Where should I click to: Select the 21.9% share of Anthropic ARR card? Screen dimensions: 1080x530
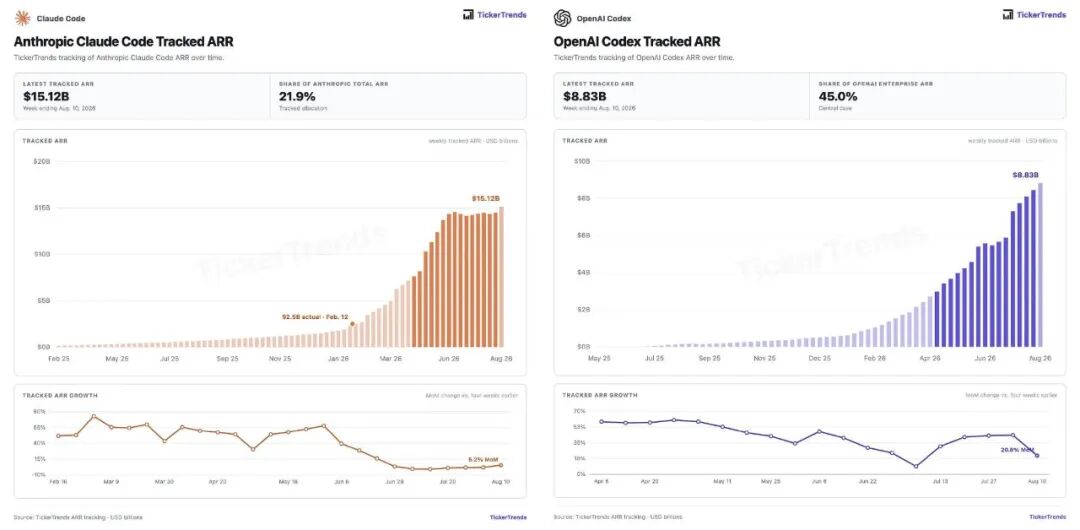coord(399,96)
